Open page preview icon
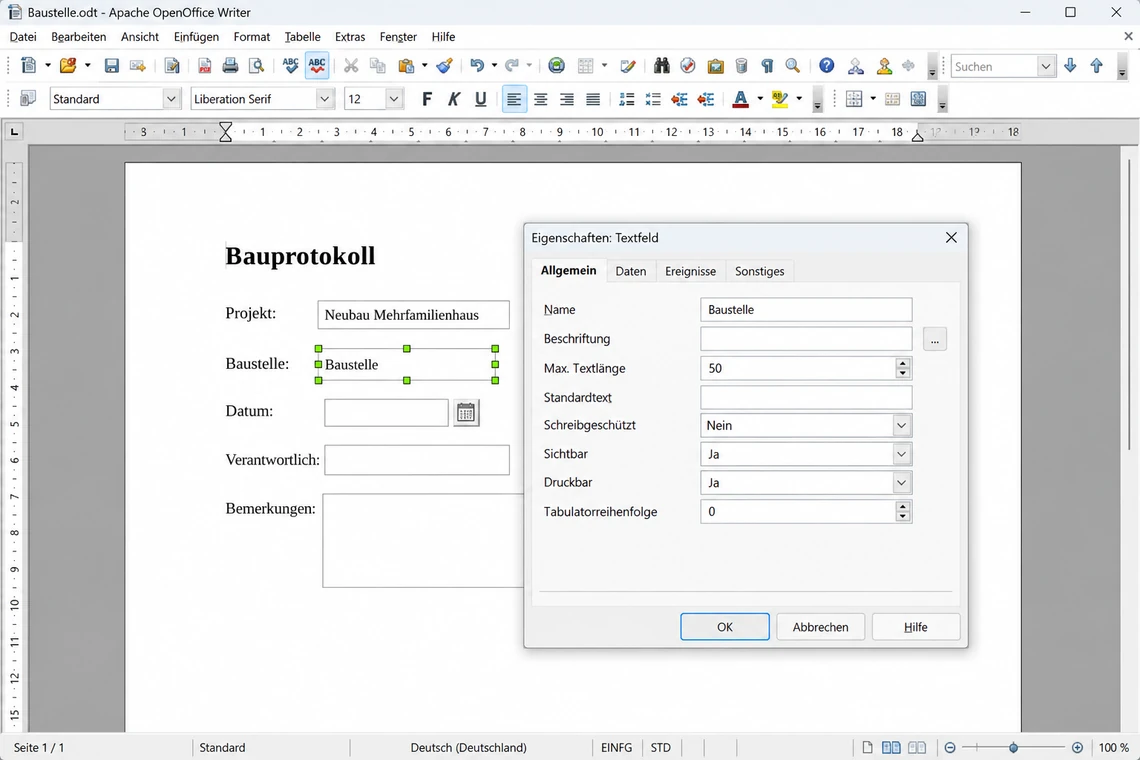Viewport: 1140px width, 760px height. click(257, 66)
